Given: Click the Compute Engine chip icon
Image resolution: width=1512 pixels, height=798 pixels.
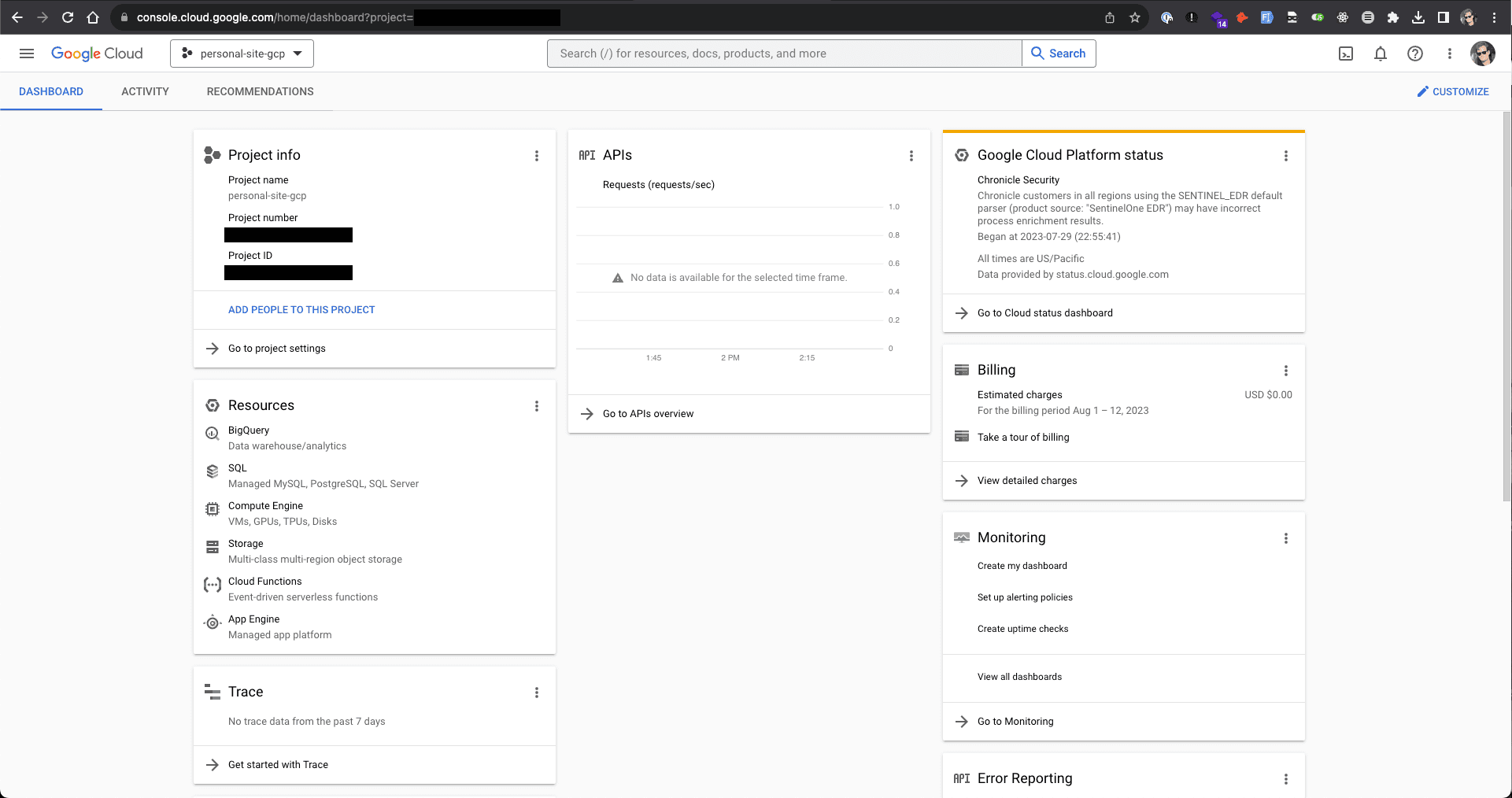Looking at the screenshot, I should (x=213, y=509).
